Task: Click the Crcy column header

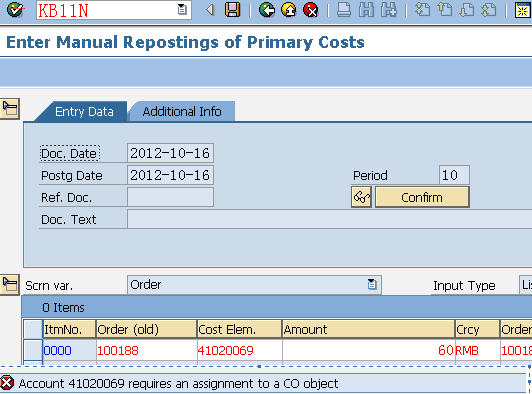Action: tap(477, 329)
